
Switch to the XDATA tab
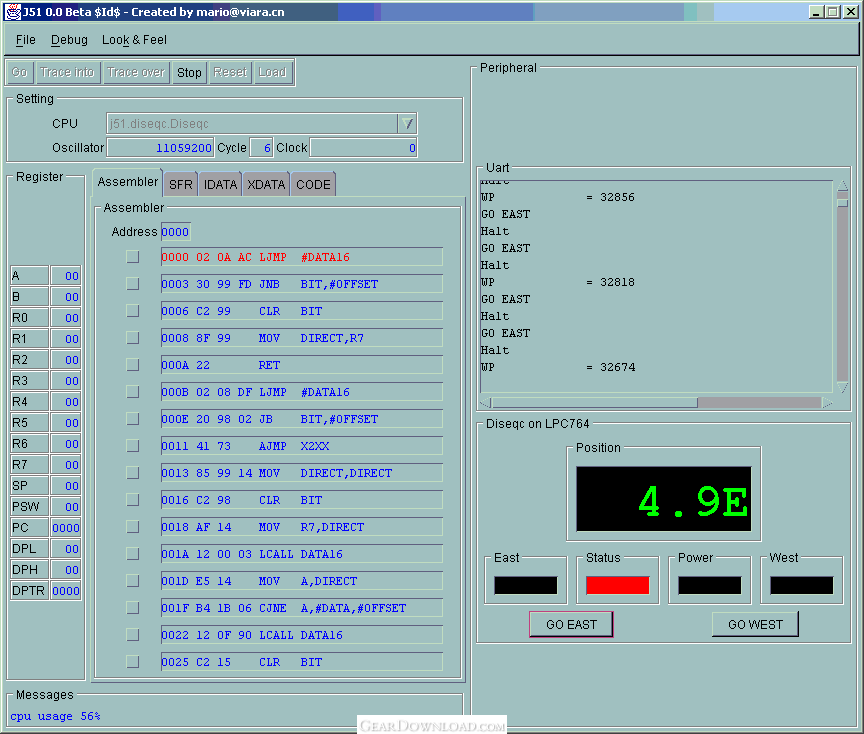coord(266,185)
